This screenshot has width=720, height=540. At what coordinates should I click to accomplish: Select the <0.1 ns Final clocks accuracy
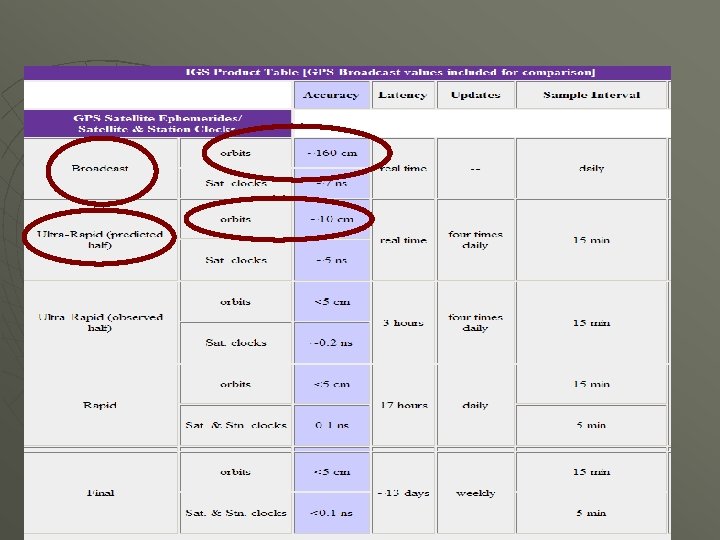(332, 513)
